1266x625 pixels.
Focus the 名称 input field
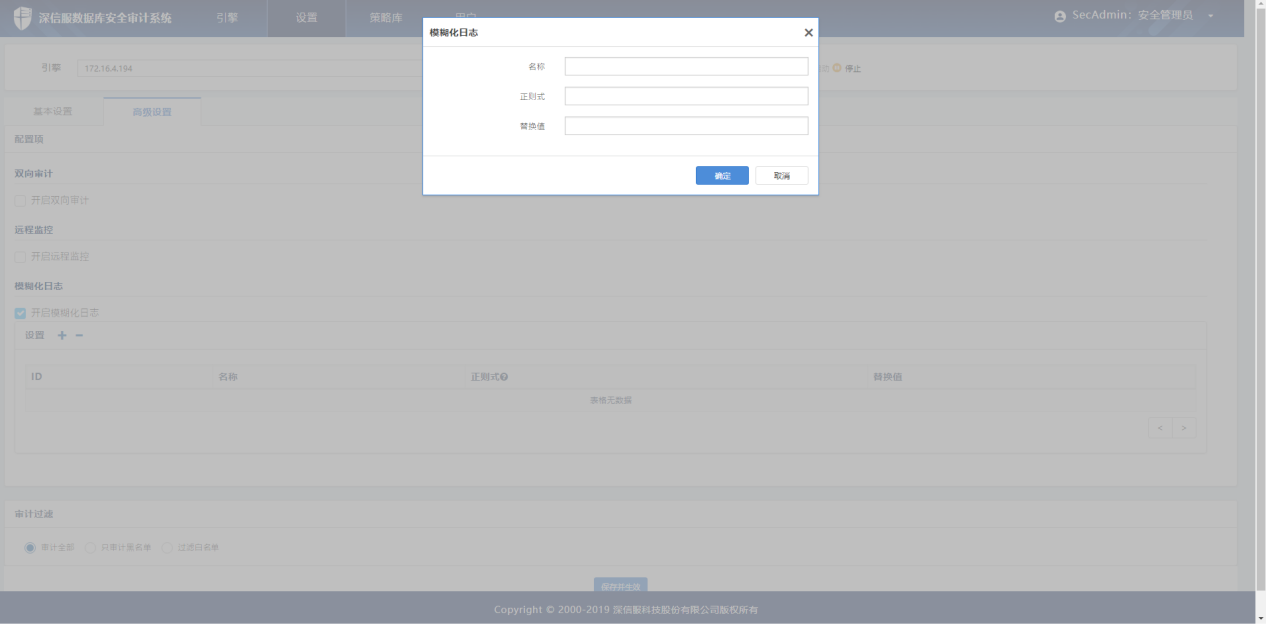point(686,66)
